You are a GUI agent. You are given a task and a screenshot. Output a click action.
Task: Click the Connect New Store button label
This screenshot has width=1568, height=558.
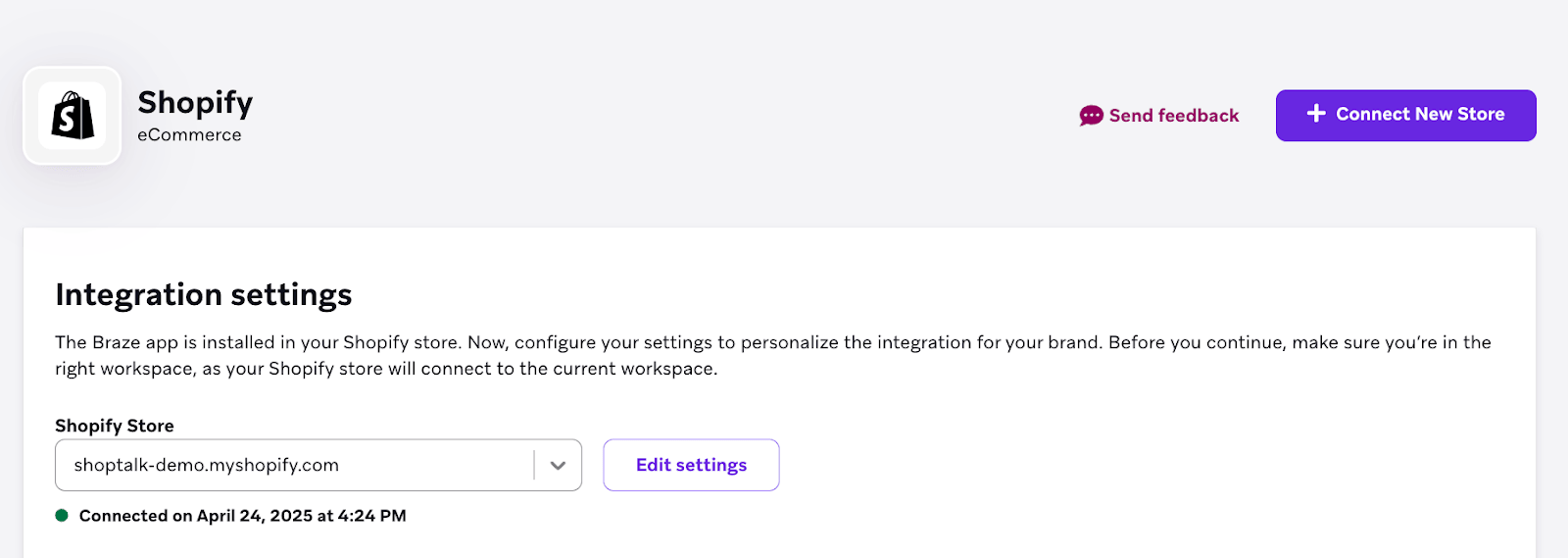tap(1420, 114)
